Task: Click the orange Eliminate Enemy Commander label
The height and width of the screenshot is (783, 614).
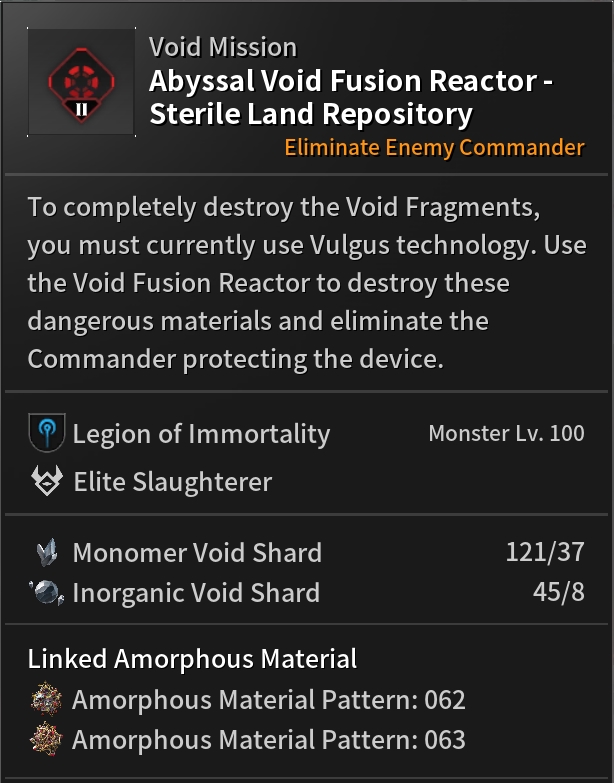Action: point(434,148)
